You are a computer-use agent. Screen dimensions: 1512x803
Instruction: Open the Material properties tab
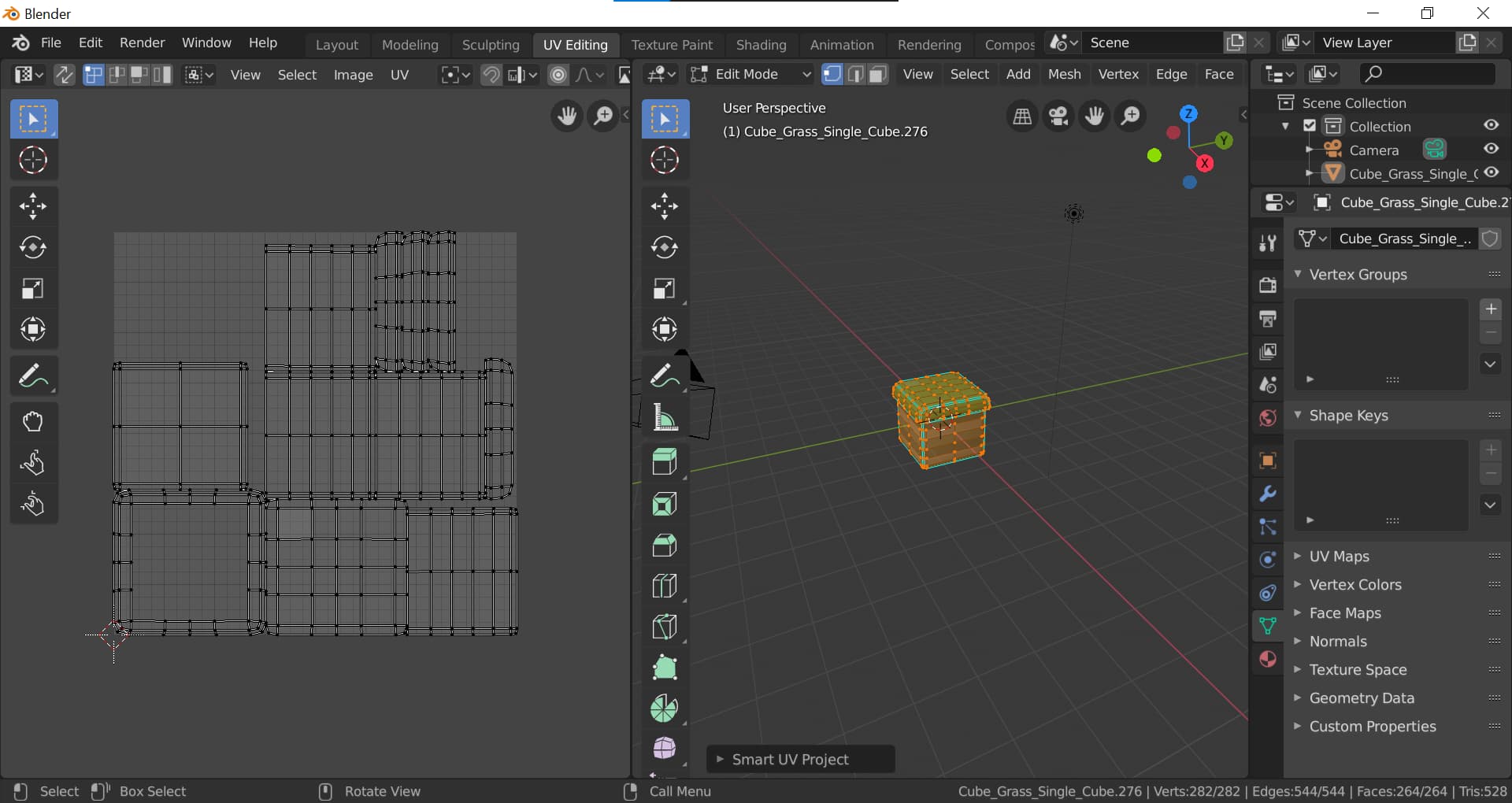(1267, 659)
